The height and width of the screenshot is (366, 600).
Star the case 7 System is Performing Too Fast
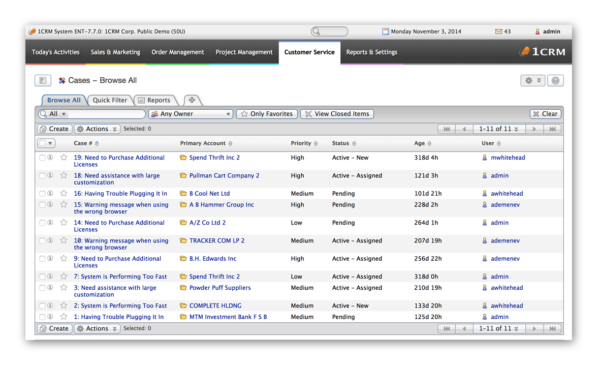[x=64, y=276]
